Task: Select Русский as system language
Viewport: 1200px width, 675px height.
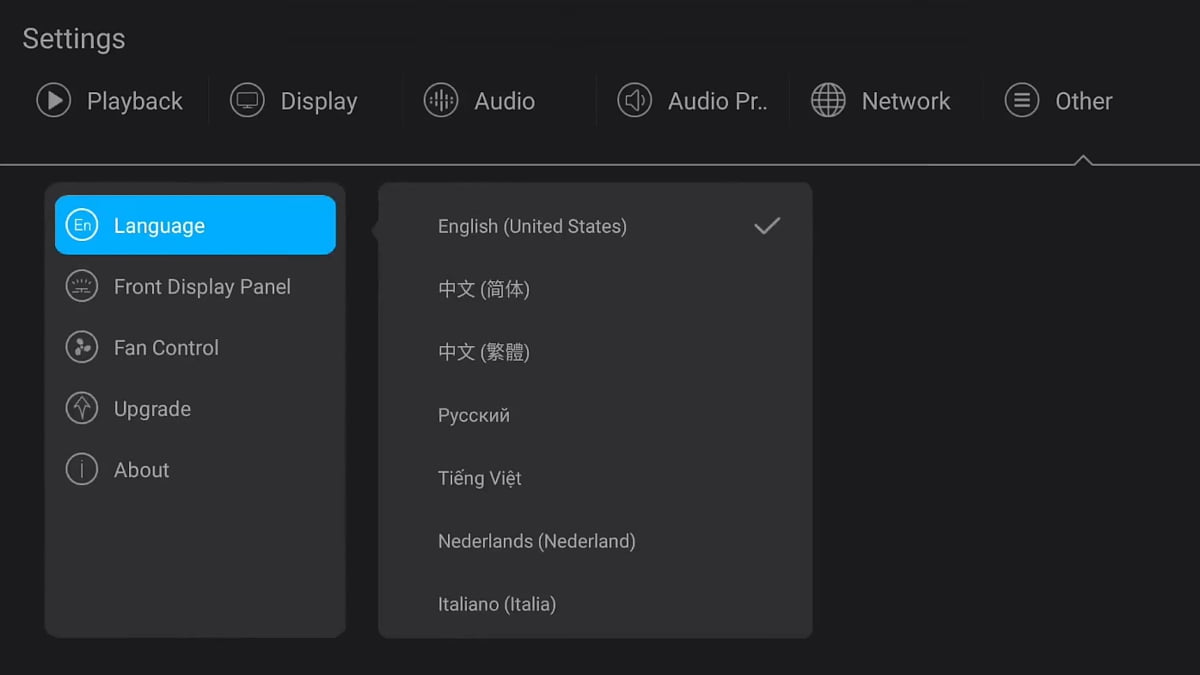Action: pyautogui.click(x=473, y=415)
